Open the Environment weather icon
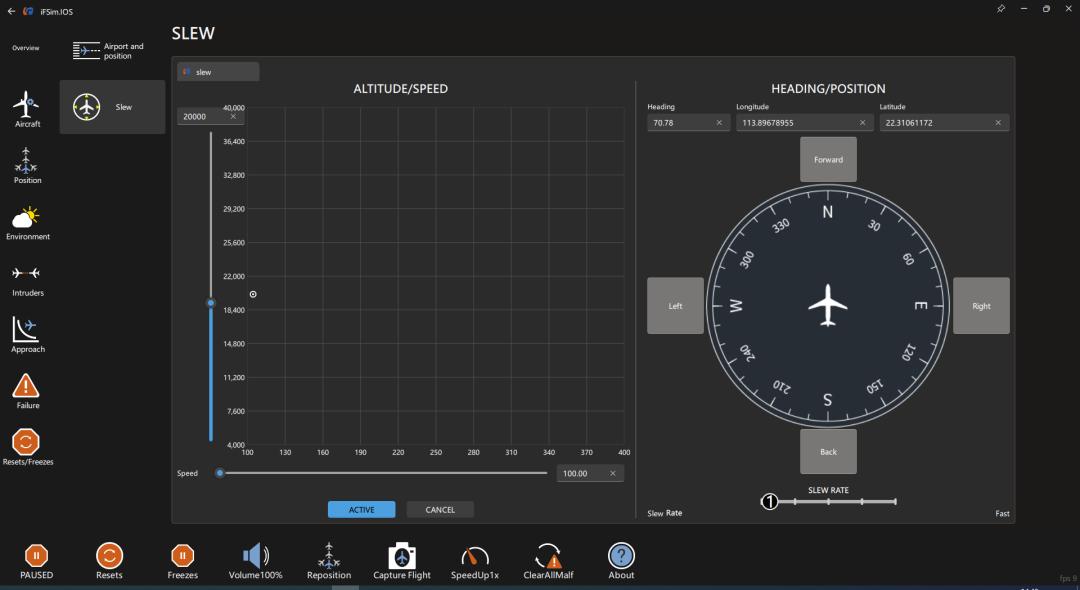Image resolution: width=1080 pixels, height=590 pixels. (x=27, y=218)
